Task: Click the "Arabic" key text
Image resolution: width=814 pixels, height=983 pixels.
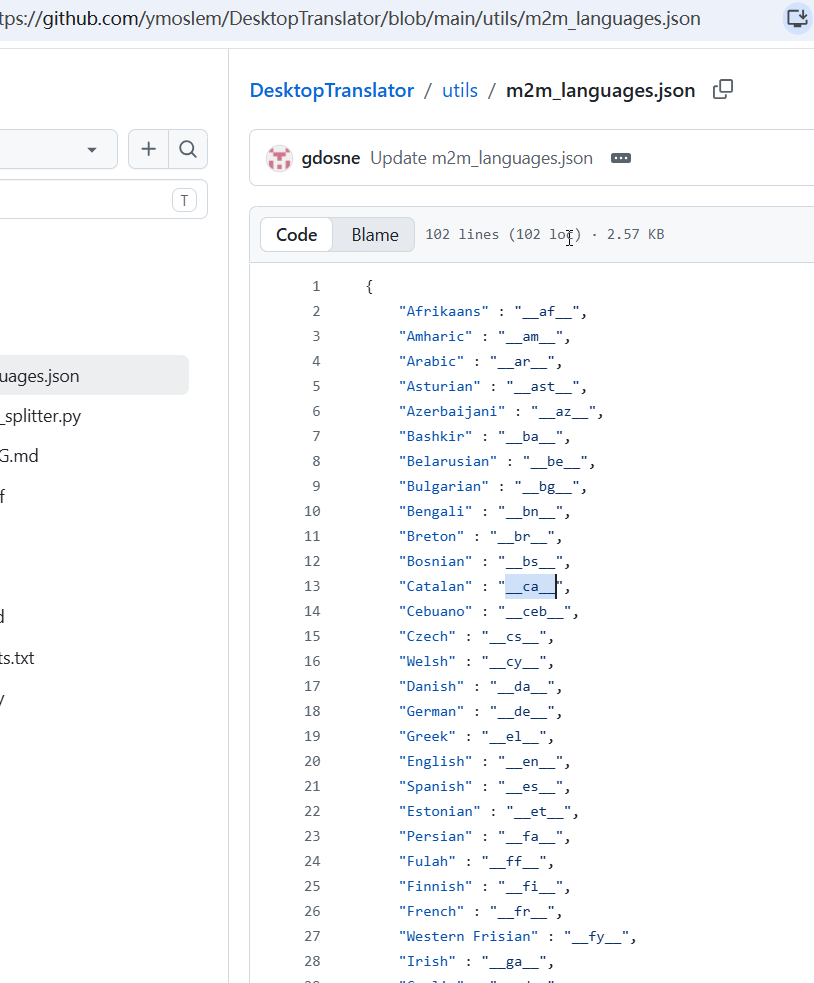Action: (x=431, y=362)
